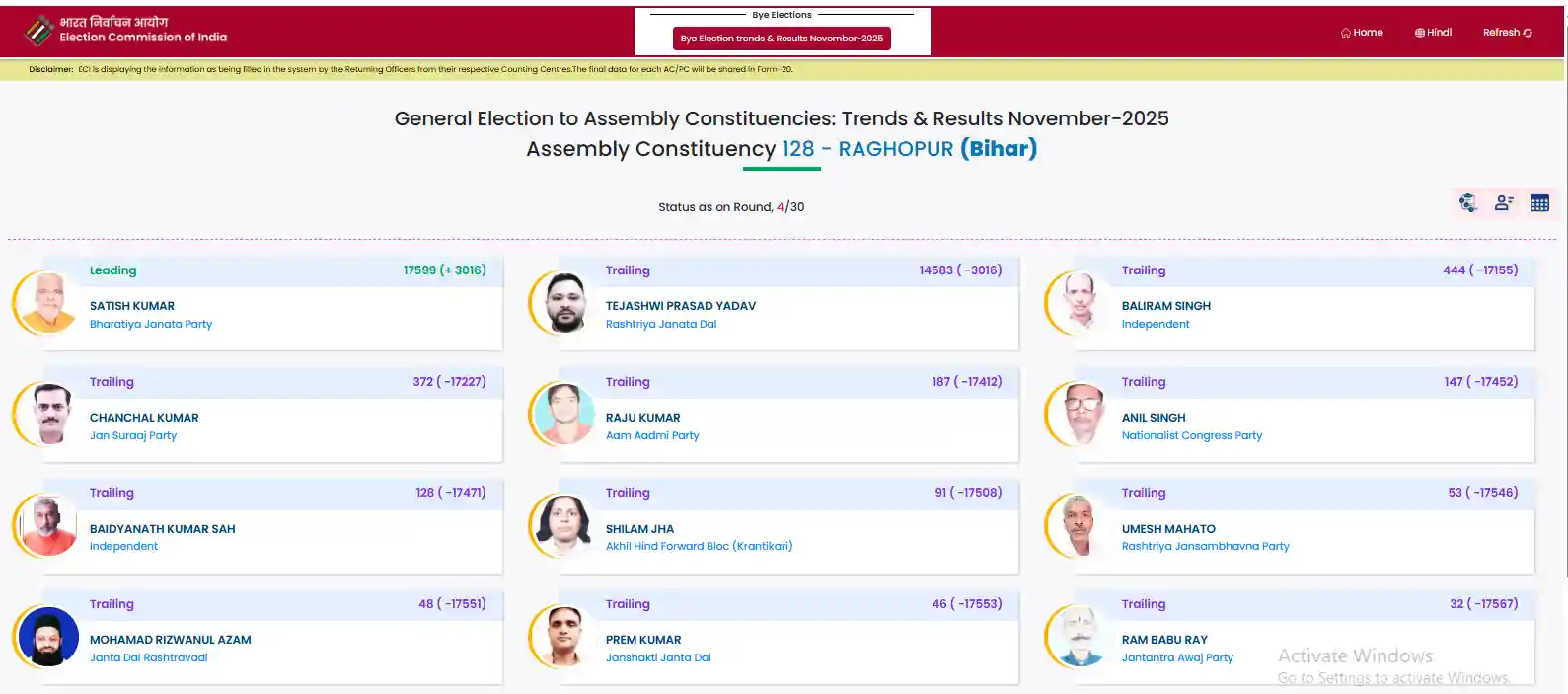Click Satish Kumar's candidate photo
Screen dimensions: 1568x694
point(47,303)
